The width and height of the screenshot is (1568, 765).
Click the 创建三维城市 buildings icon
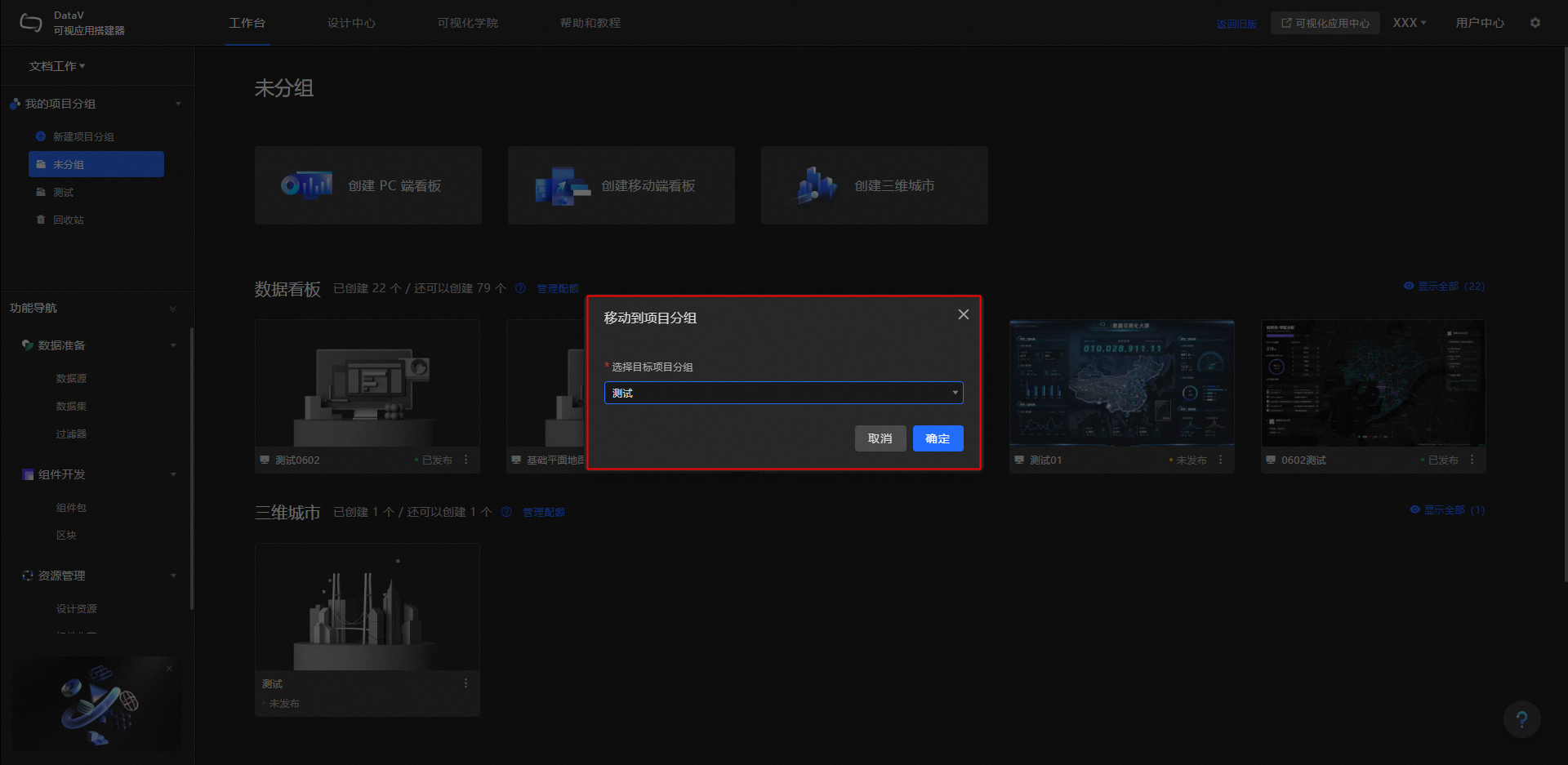click(816, 185)
